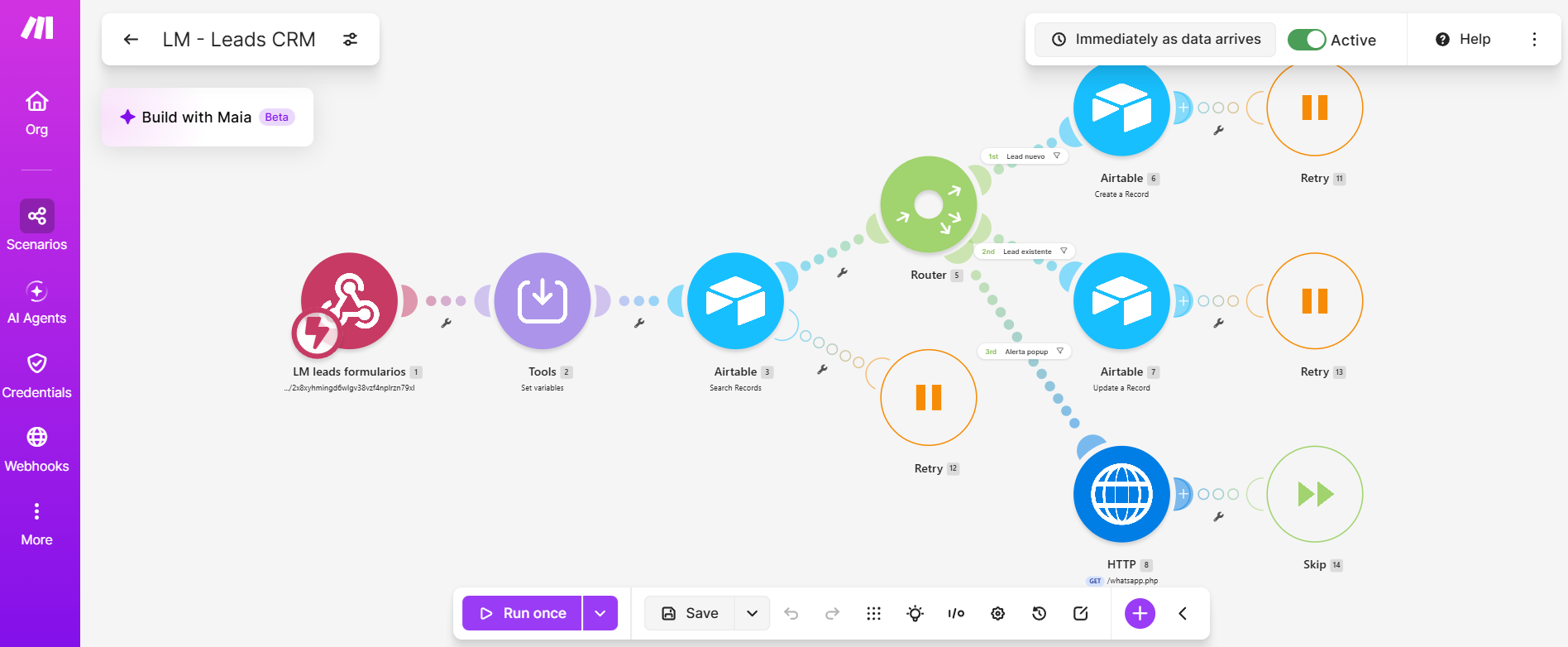Open the Skip error handler module
The height and width of the screenshot is (647, 1568).
[1315, 494]
